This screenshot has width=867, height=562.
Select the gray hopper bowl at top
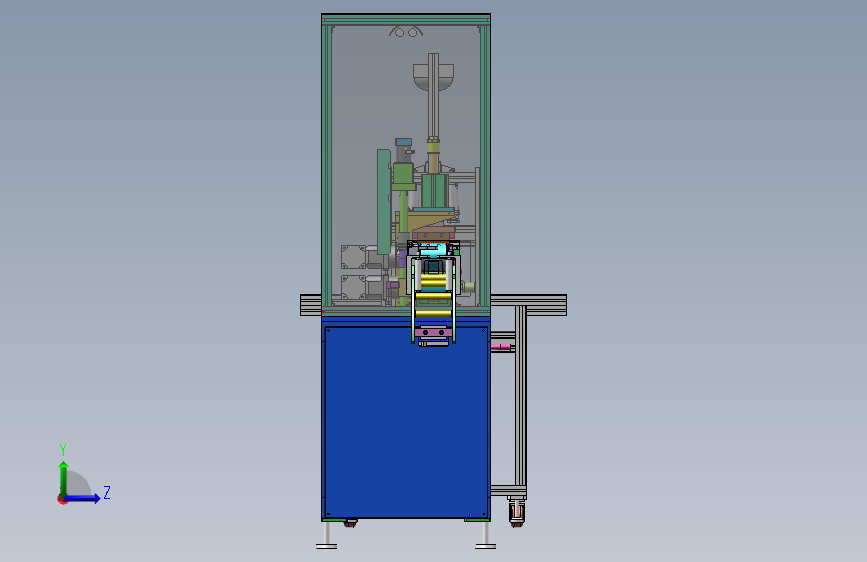click(434, 77)
